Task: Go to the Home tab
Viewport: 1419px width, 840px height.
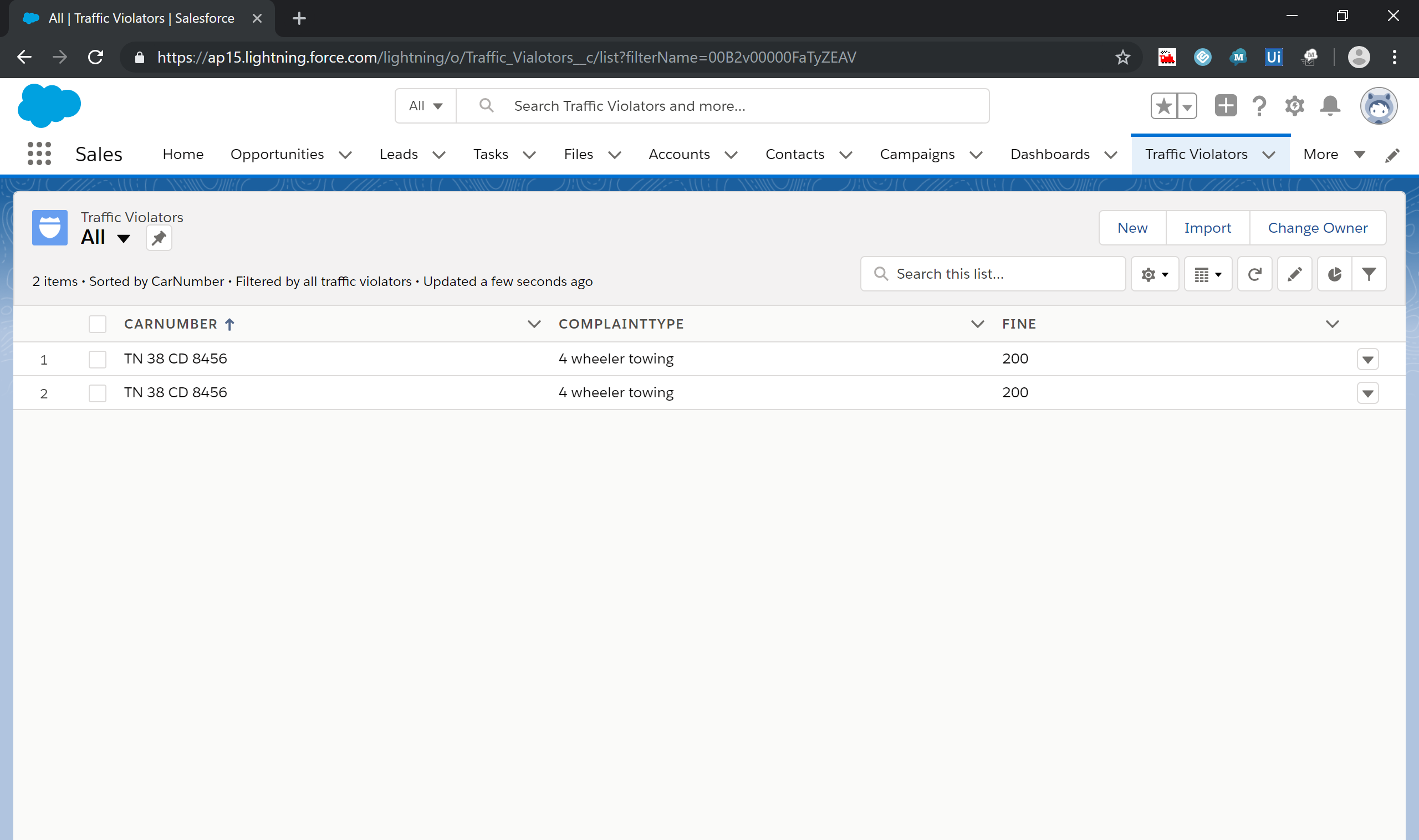Action: (x=182, y=155)
